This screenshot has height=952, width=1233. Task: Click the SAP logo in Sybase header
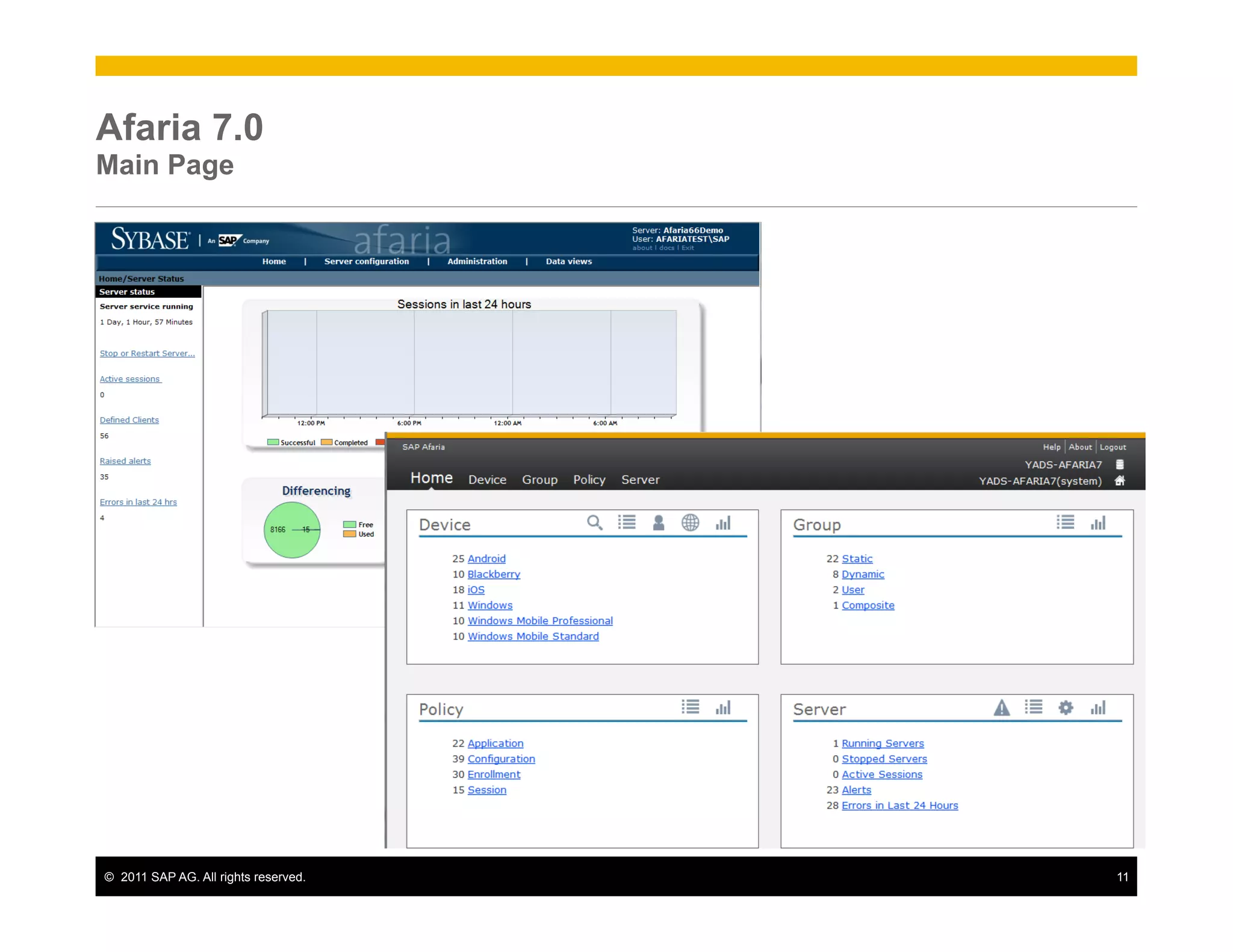tap(229, 240)
